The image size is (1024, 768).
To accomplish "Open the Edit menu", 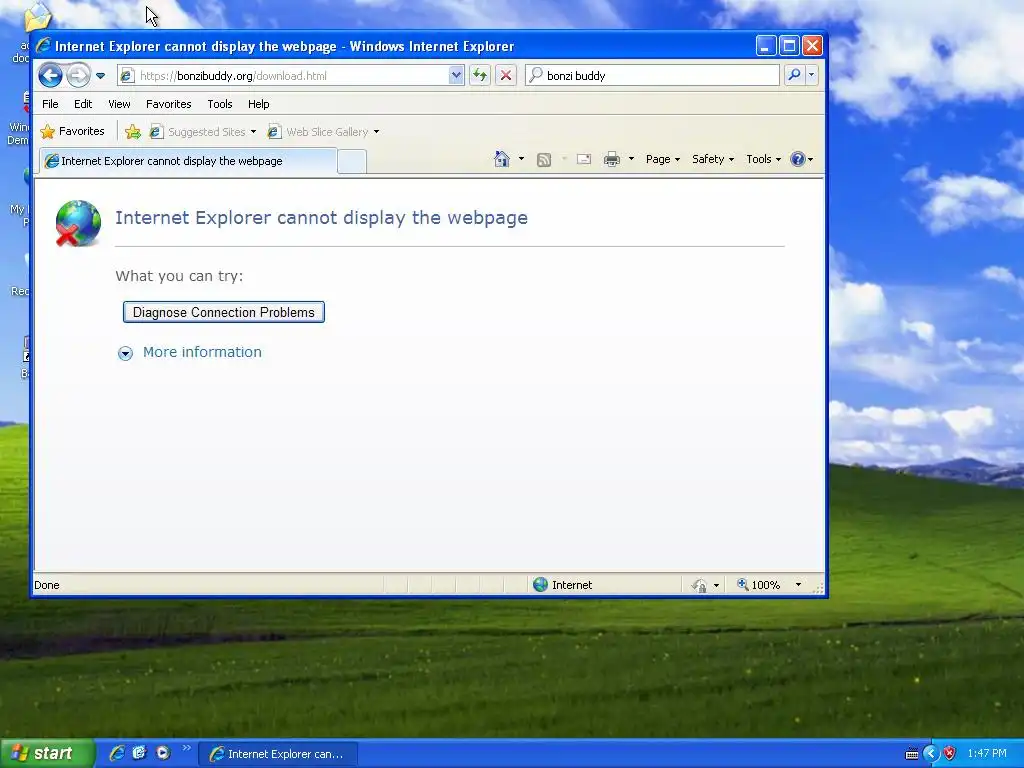I will point(83,104).
